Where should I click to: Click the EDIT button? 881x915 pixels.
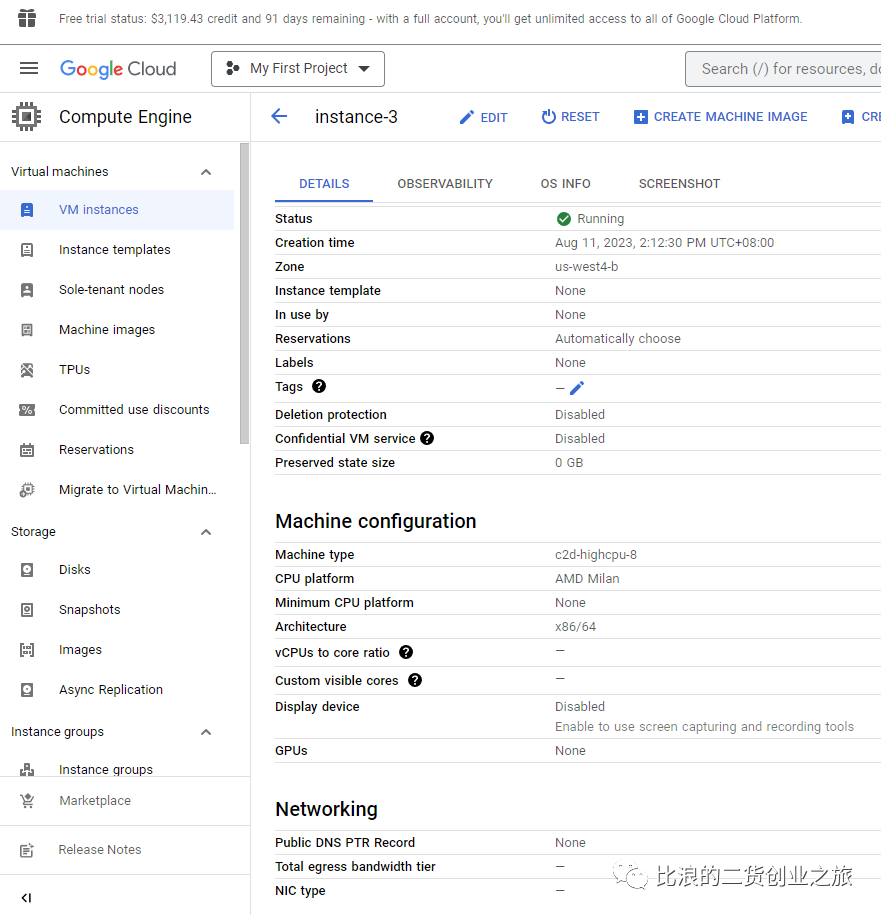click(x=483, y=117)
